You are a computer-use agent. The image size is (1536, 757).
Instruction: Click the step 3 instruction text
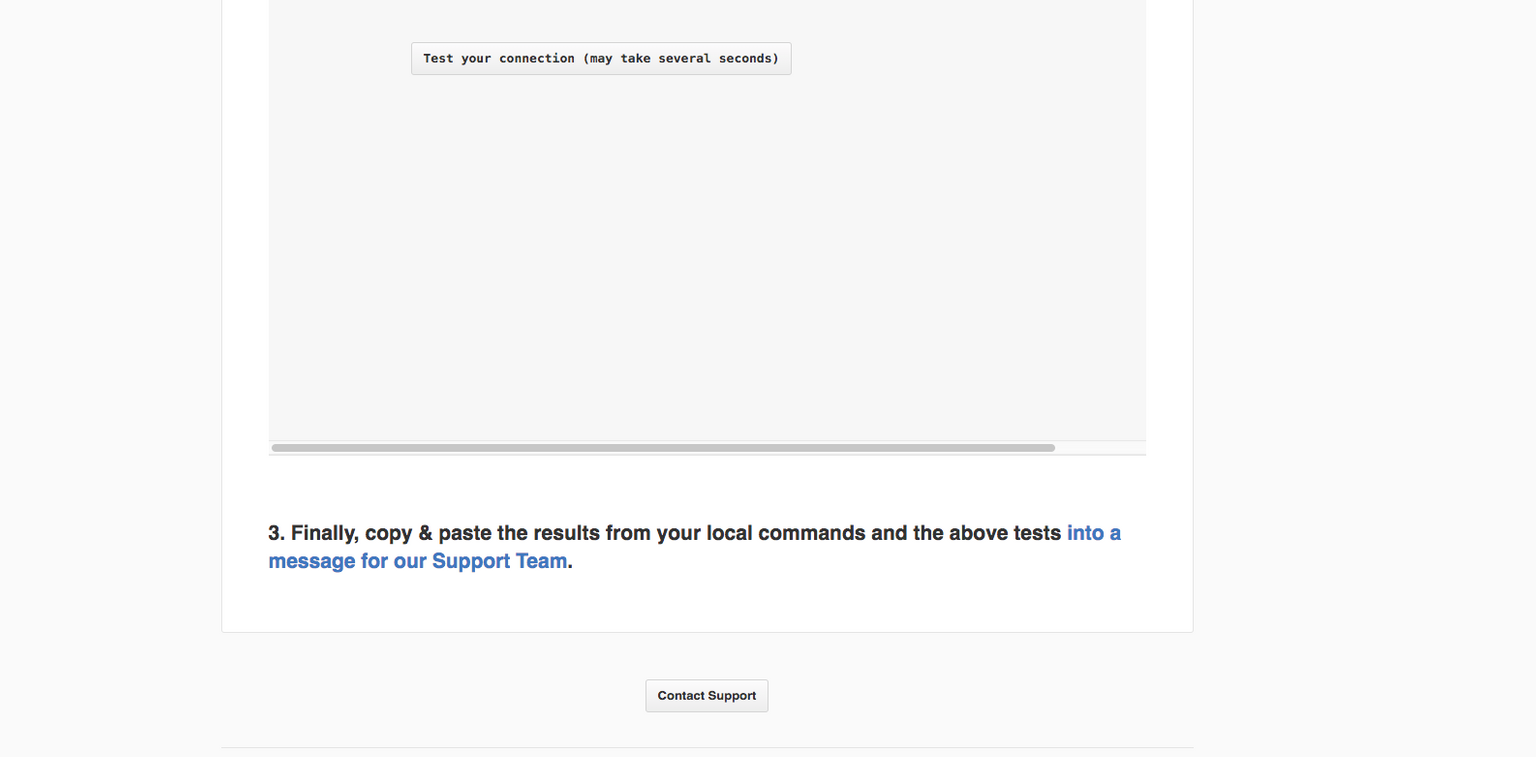point(694,547)
